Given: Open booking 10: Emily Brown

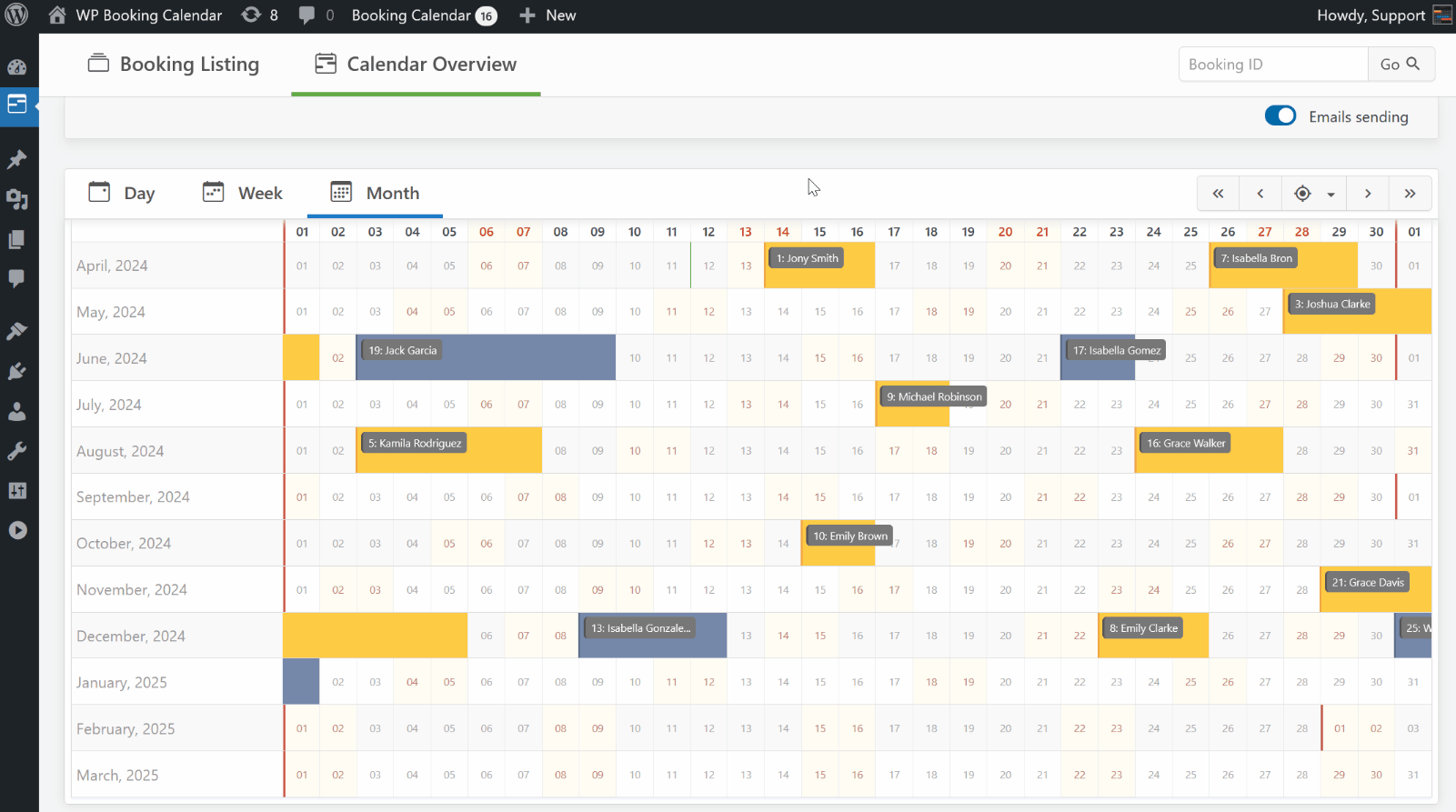Looking at the screenshot, I should click(x=849, y=536).
